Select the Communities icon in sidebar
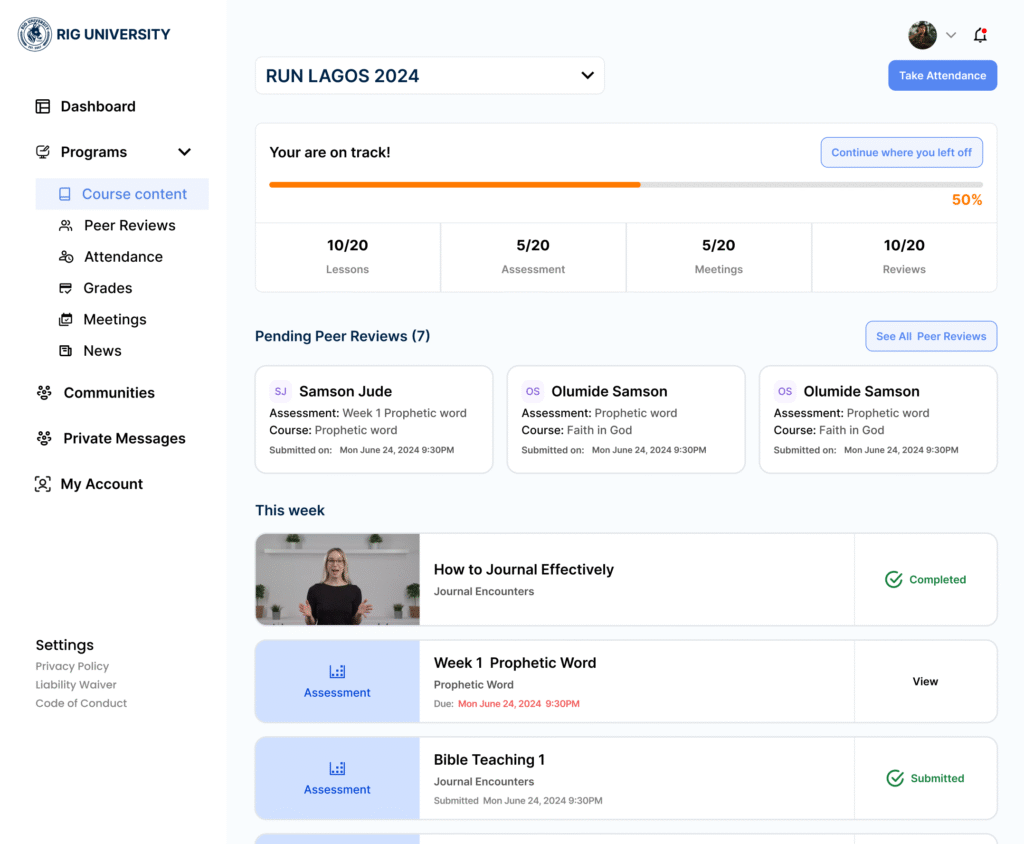This screenshot has height=844, width=1024. tap(44, 393)
